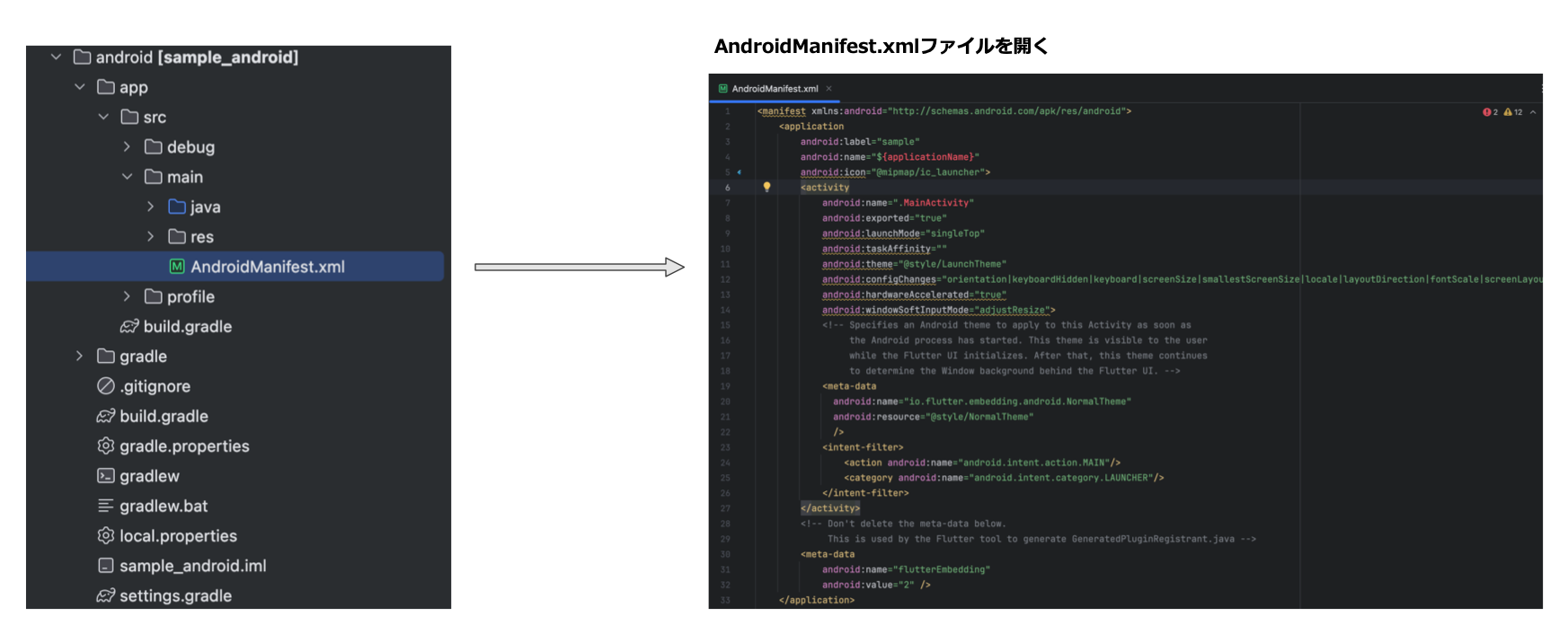The height and width of the screenshot is (634, 1568).
Task: Collapse the src folder chevron
Action: pyautogui.click(x=103, y=117)
